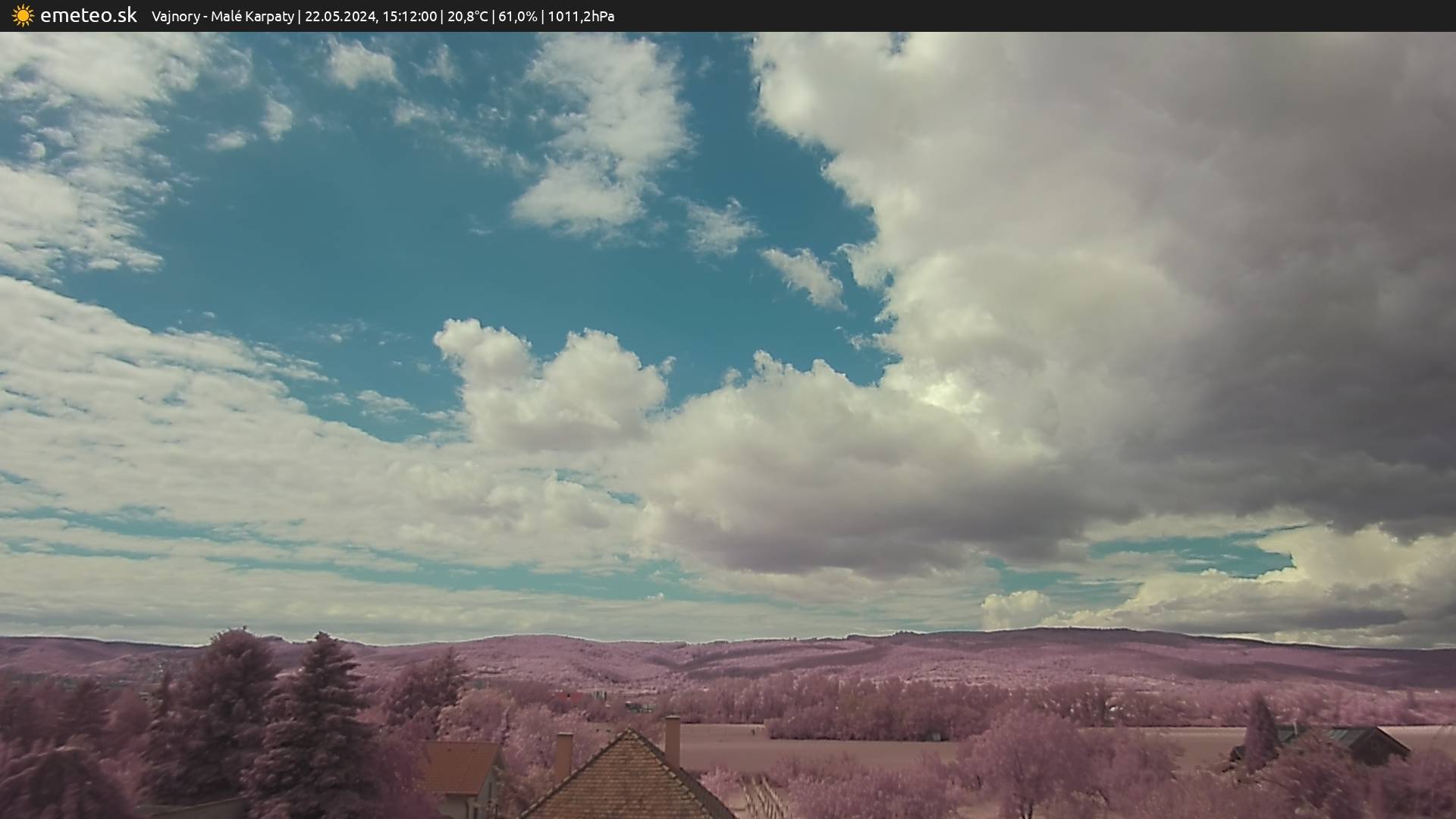Click the left chimney above tiled roof
Screen dimensions: 1456x819
coord(563,755)
